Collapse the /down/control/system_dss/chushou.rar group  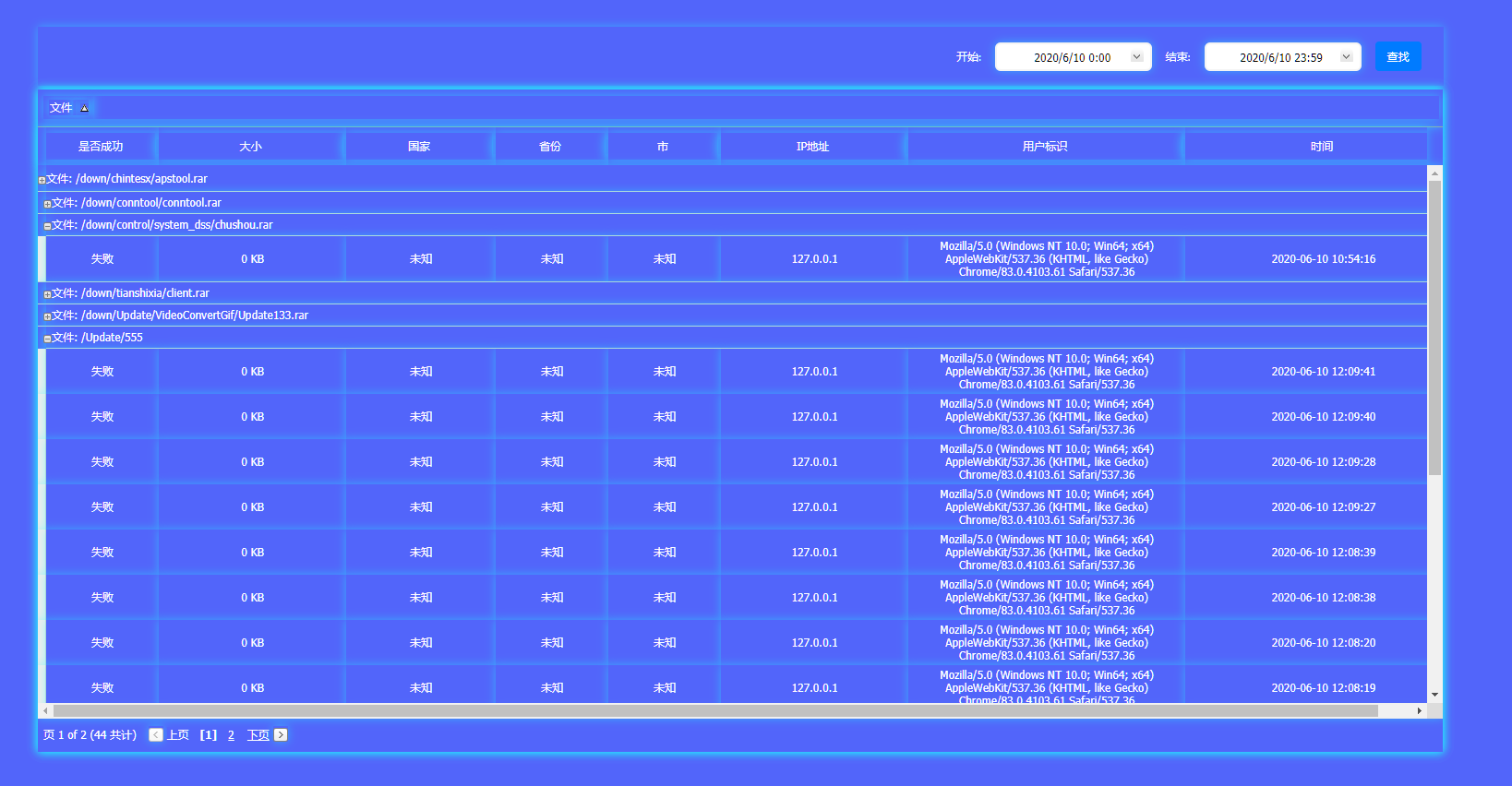tap(47, 226)
